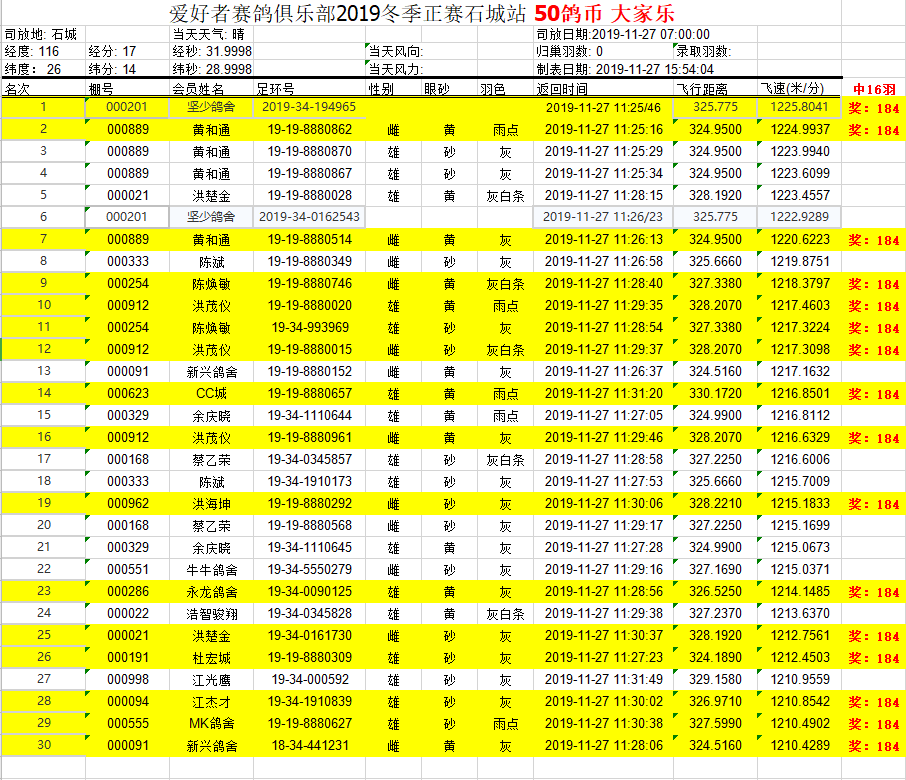906x780 pixels.
Task: Select speed value 1210.4289 in rank 30
Action: pyautogui.click(x=800, y=745)
